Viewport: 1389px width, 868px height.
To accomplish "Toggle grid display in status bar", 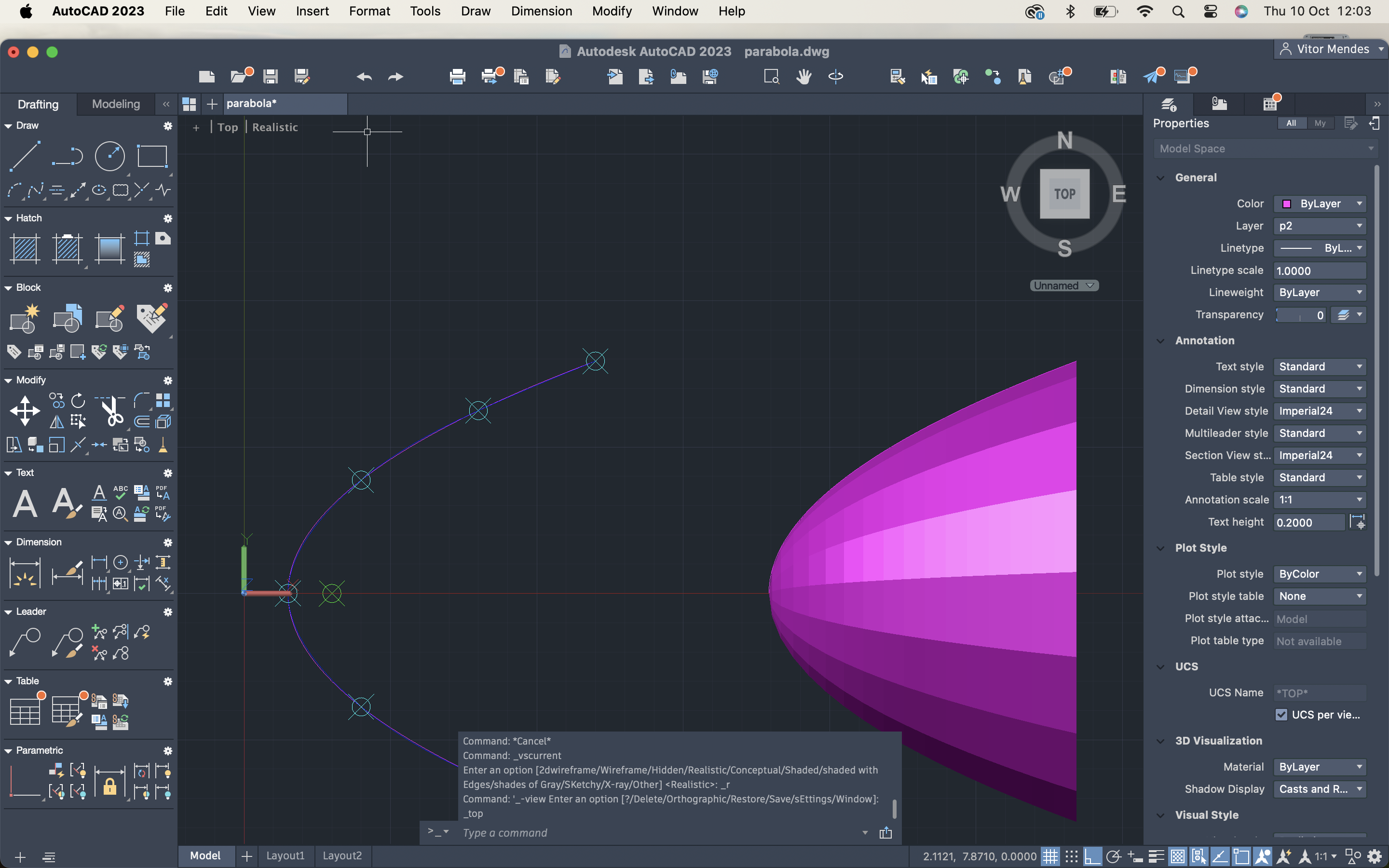I will pyautogui.click(x=1050, y=856).
